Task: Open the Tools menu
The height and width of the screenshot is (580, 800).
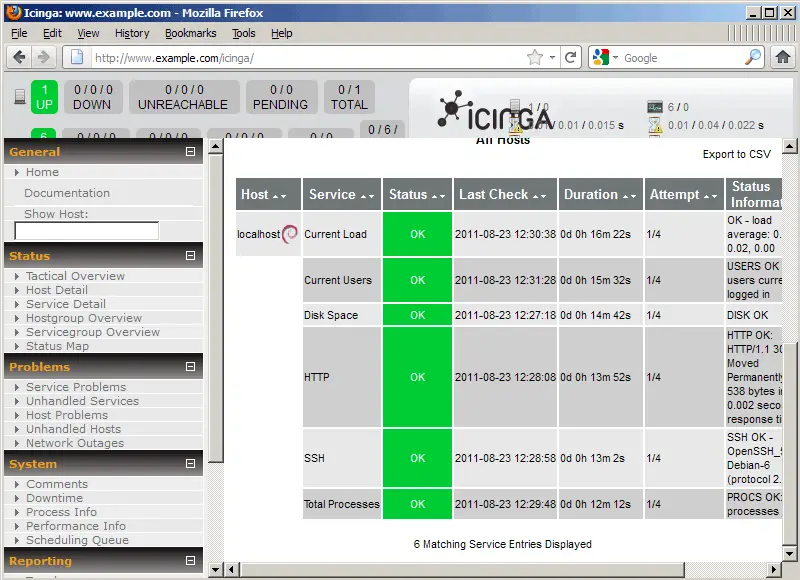Action: click(x=244, y=33)
